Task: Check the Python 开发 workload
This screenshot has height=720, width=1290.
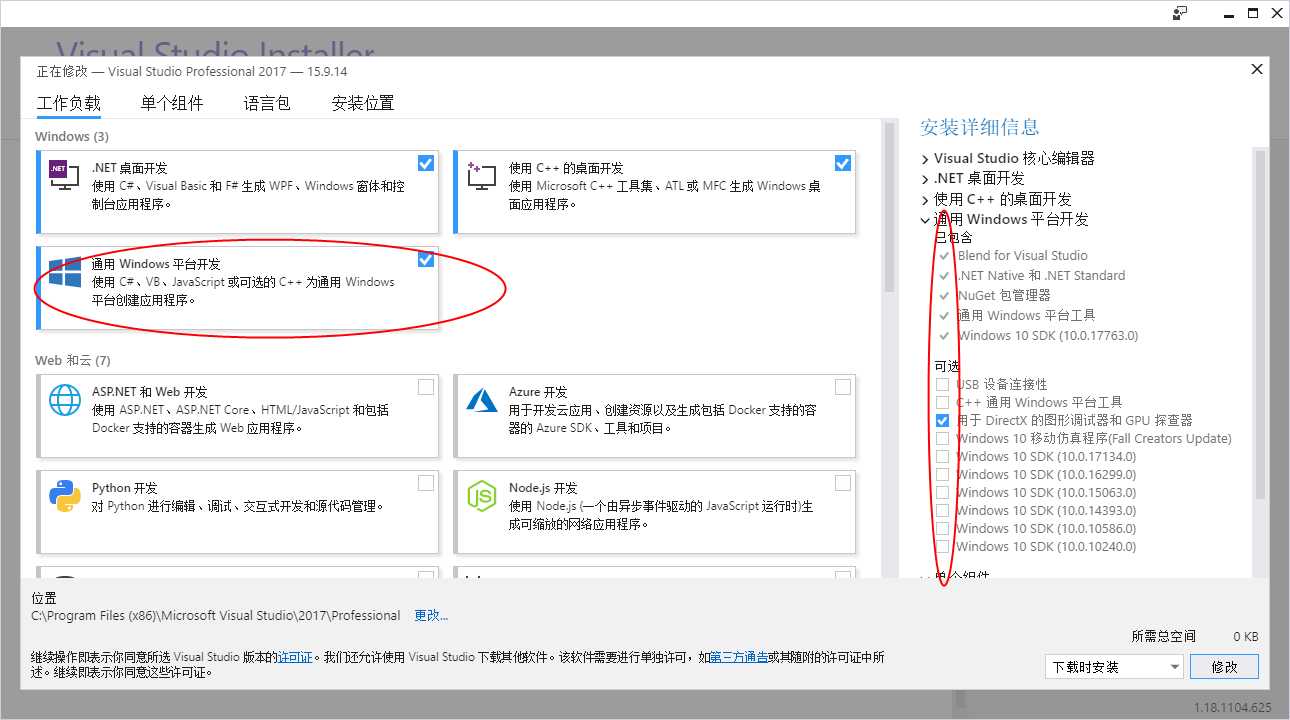Action: 426,483
